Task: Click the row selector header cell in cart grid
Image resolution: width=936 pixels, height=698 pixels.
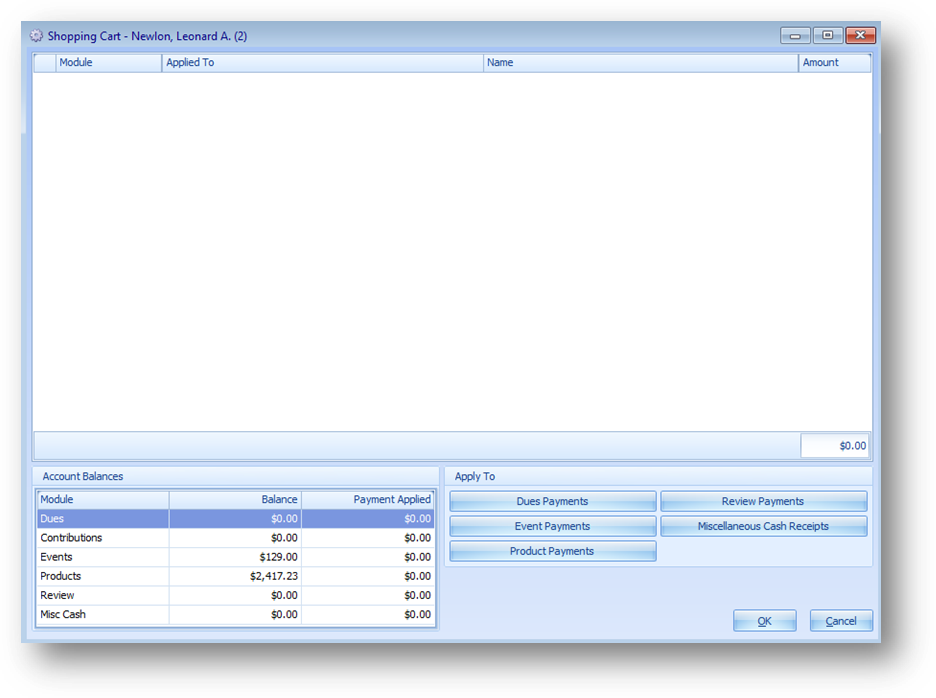Action: 45,63
